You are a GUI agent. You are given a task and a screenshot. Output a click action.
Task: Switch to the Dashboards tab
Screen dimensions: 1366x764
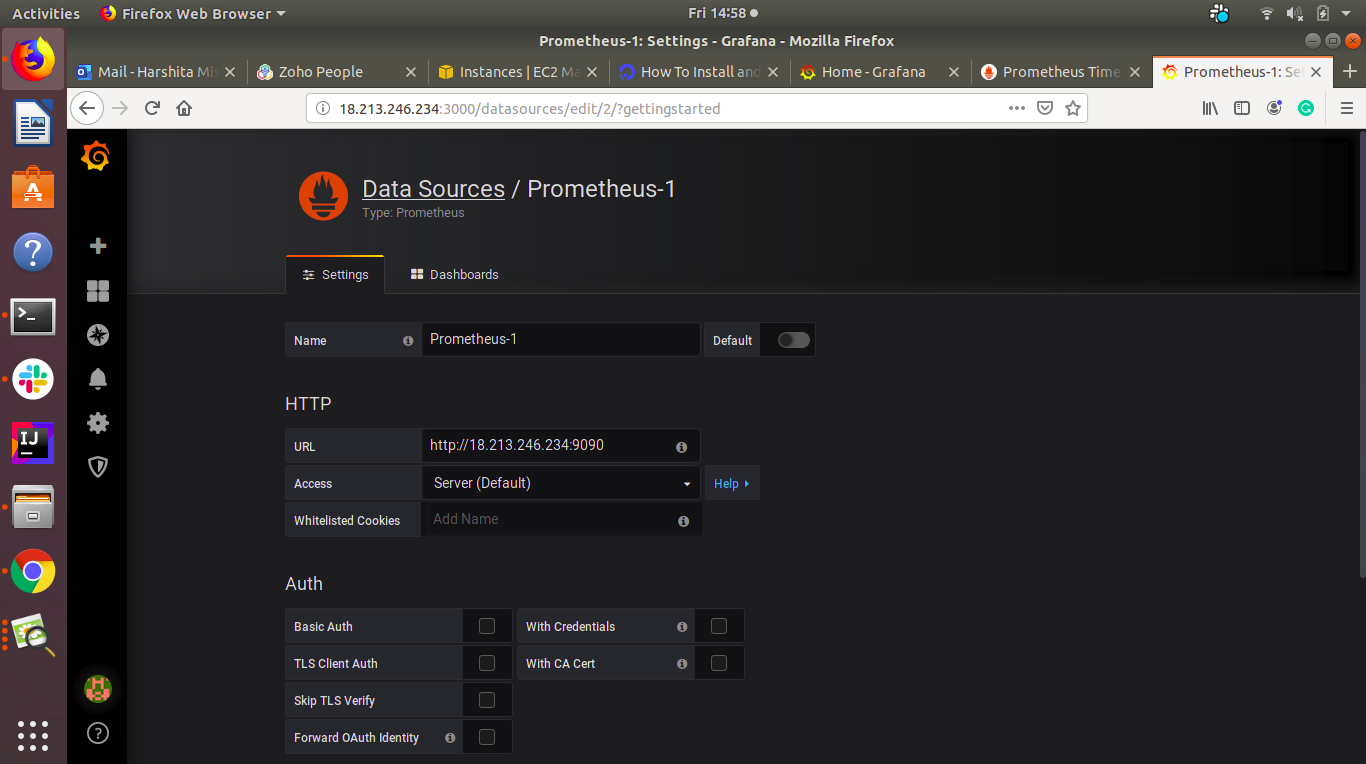pyautogui.click(x=455, y=274)
